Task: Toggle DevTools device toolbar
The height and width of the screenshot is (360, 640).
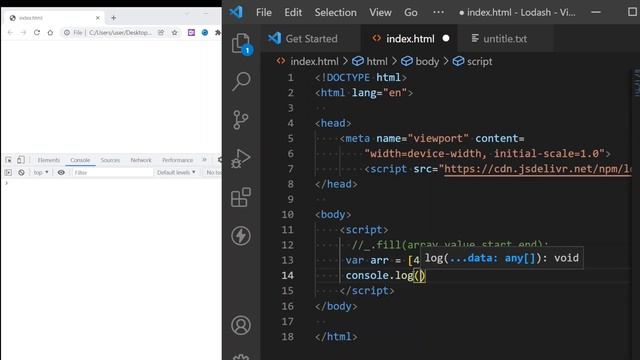Action: 21,160
